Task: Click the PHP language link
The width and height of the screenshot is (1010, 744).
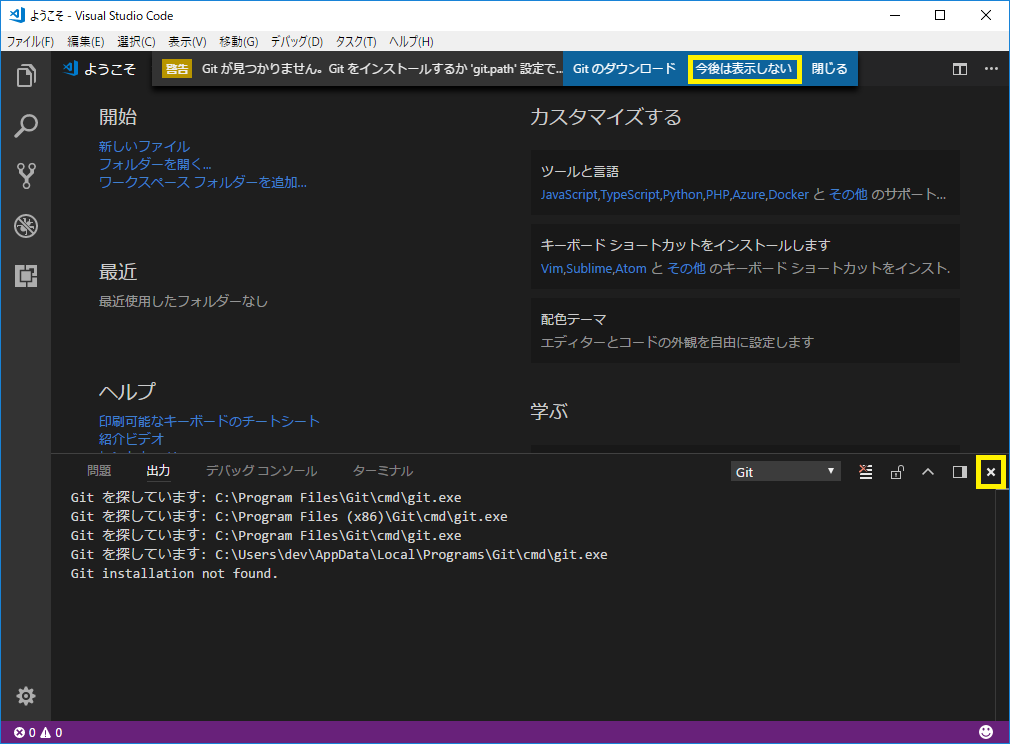Action: pos(718,195)
